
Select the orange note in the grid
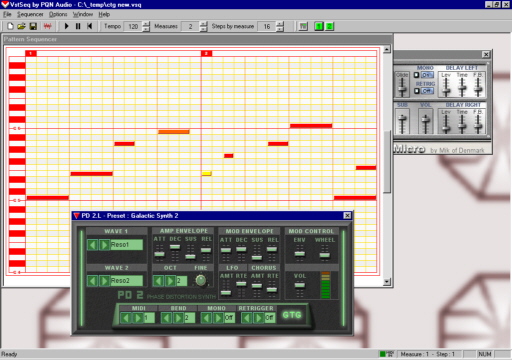click(x=174, y=132)
